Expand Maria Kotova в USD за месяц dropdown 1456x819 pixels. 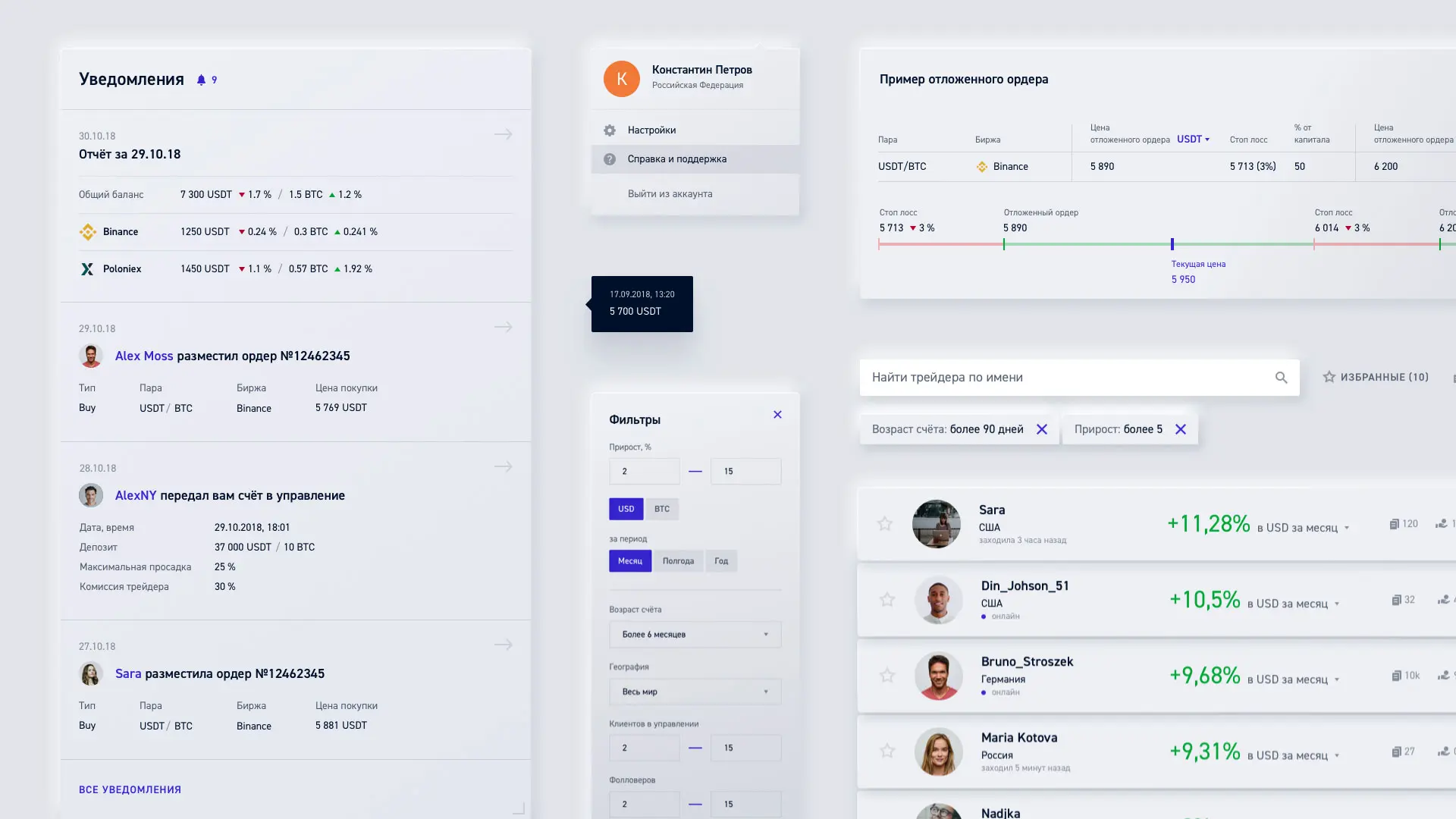click(1337, 755)
